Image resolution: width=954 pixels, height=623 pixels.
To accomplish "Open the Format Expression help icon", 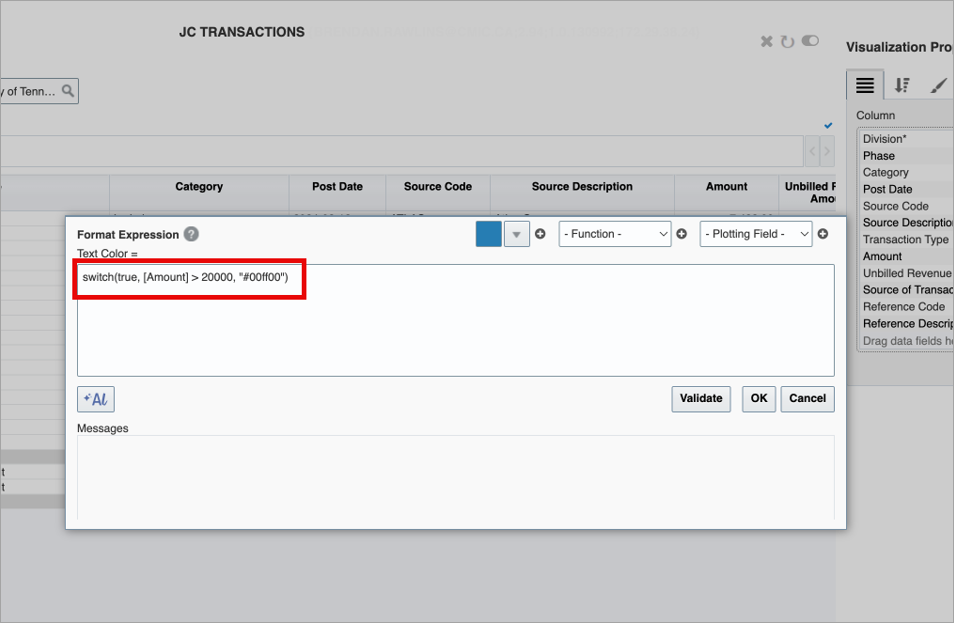I will coord(191,234).
